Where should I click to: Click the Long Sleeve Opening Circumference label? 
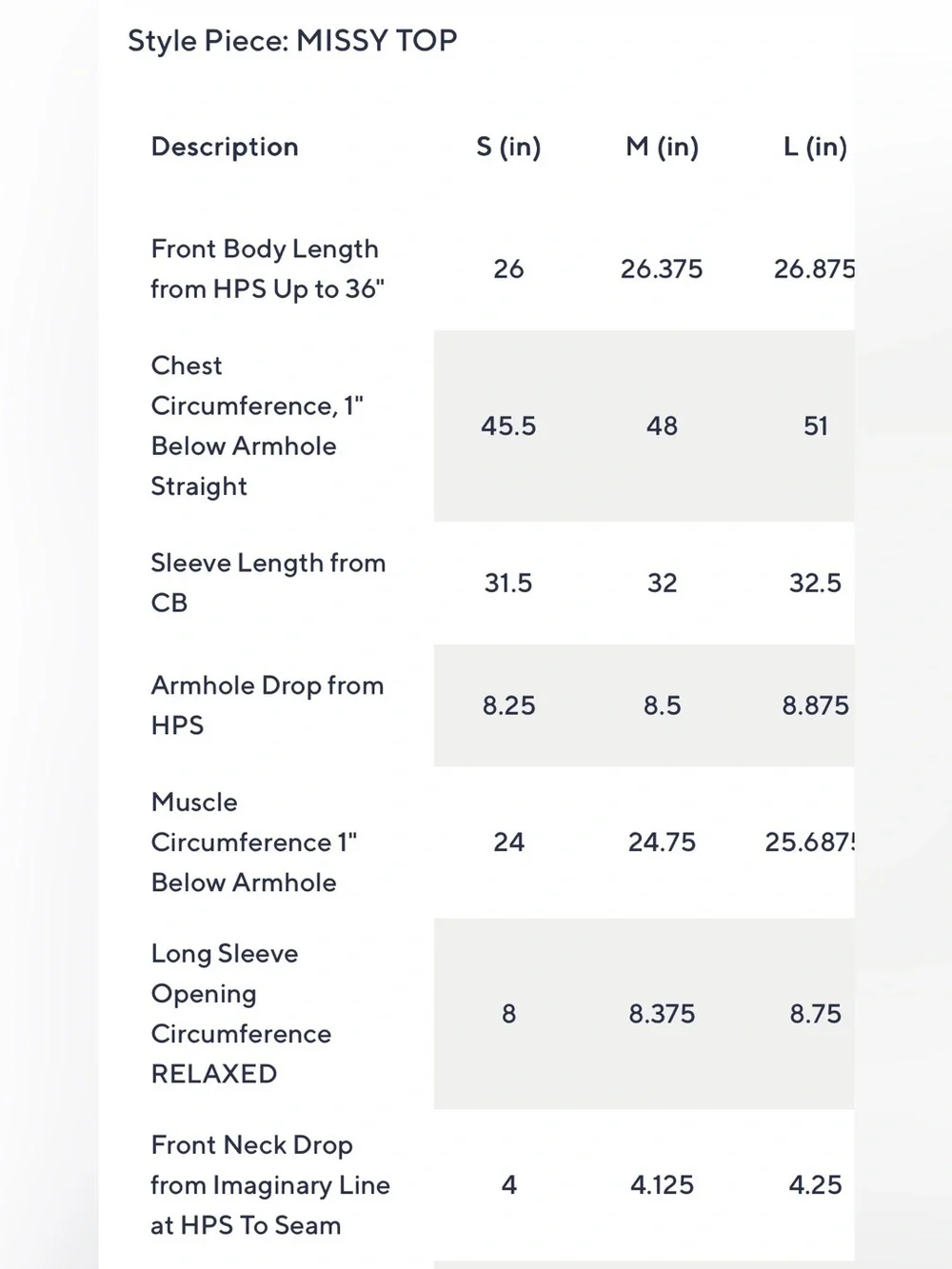pos(242,1013)
